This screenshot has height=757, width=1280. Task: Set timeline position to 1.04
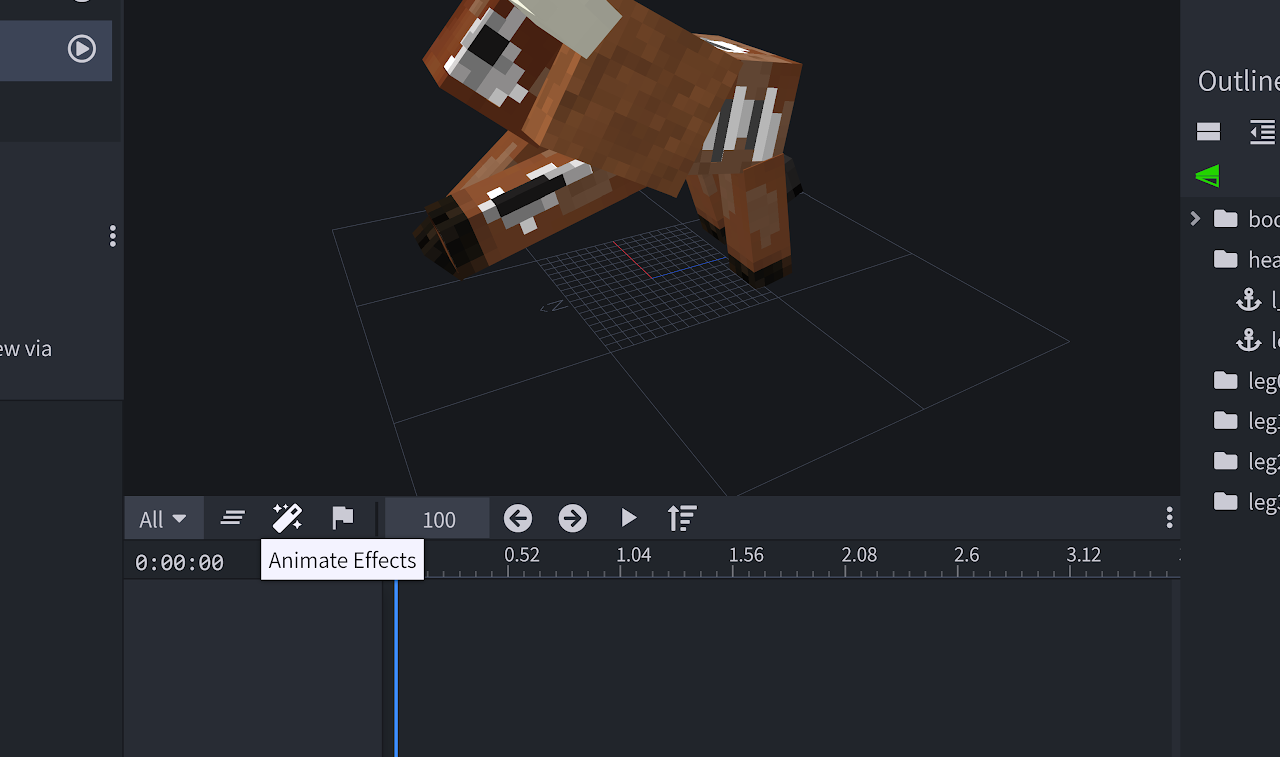coord(634,555)
